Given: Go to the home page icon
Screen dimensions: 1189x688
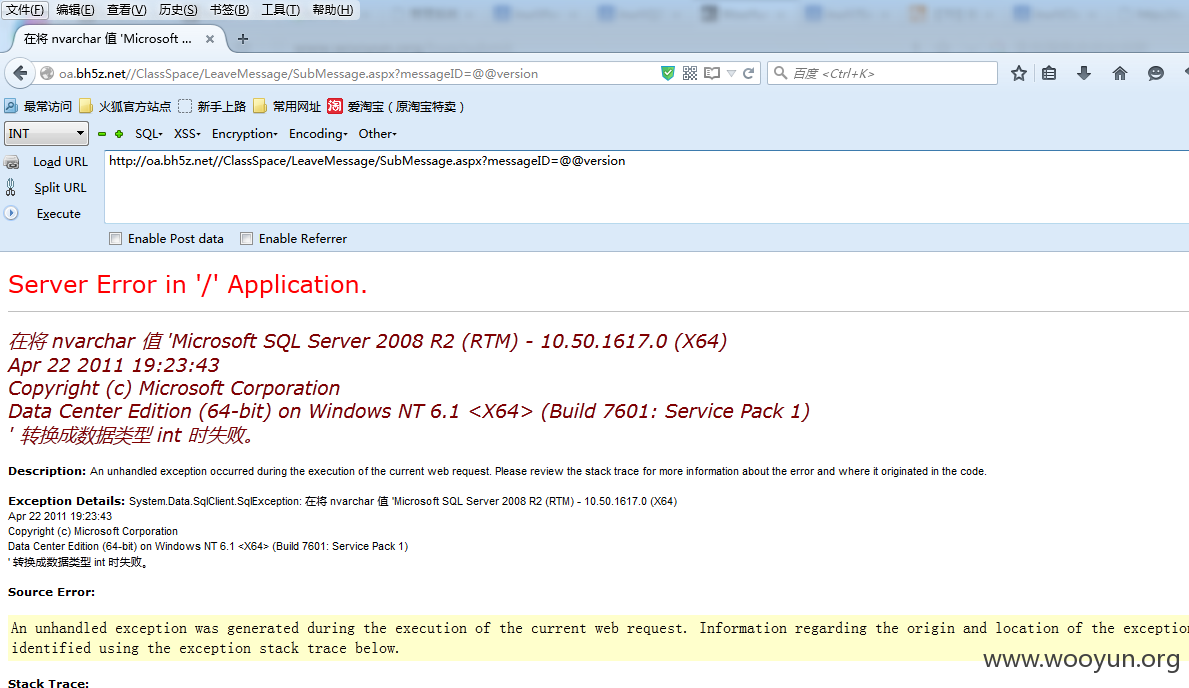Looking at the screenshot, I should coord(1119,73).
